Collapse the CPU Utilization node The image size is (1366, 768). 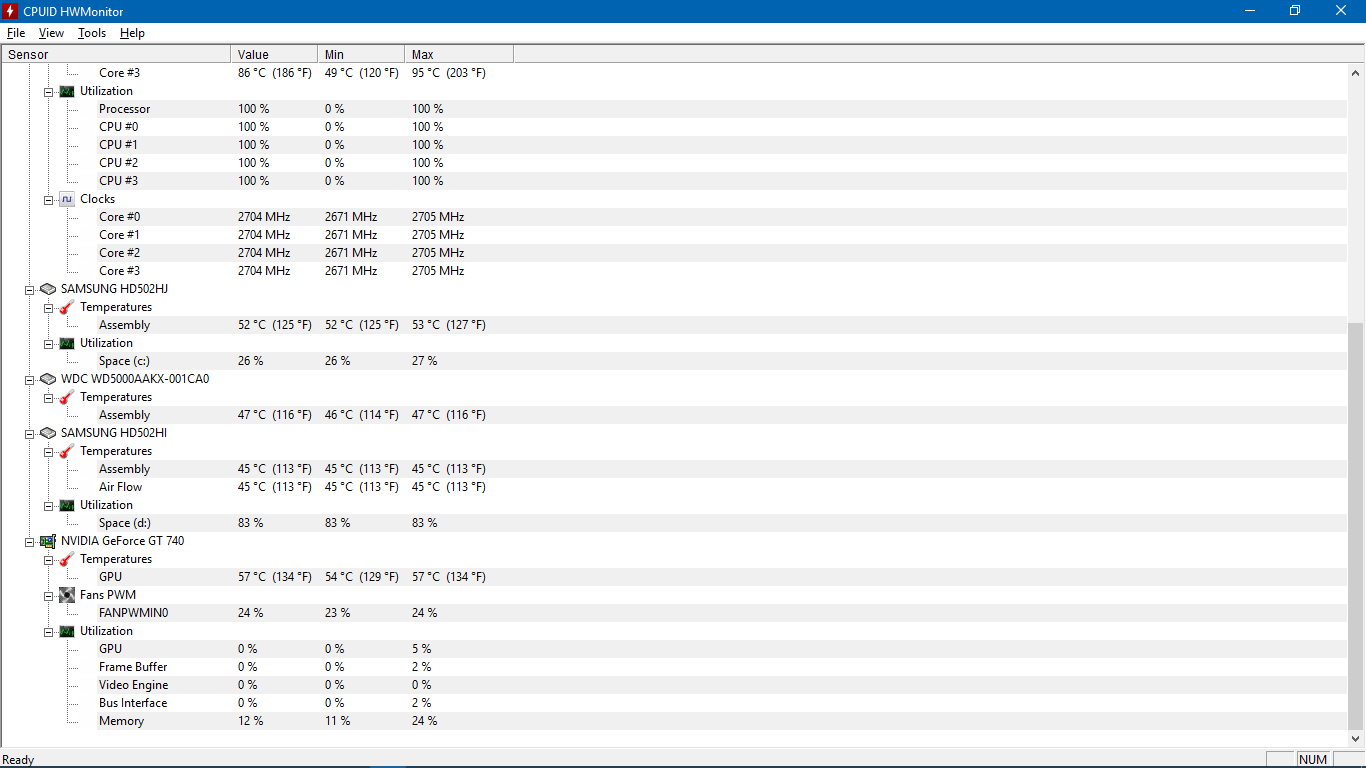click(x=48, y=91)
